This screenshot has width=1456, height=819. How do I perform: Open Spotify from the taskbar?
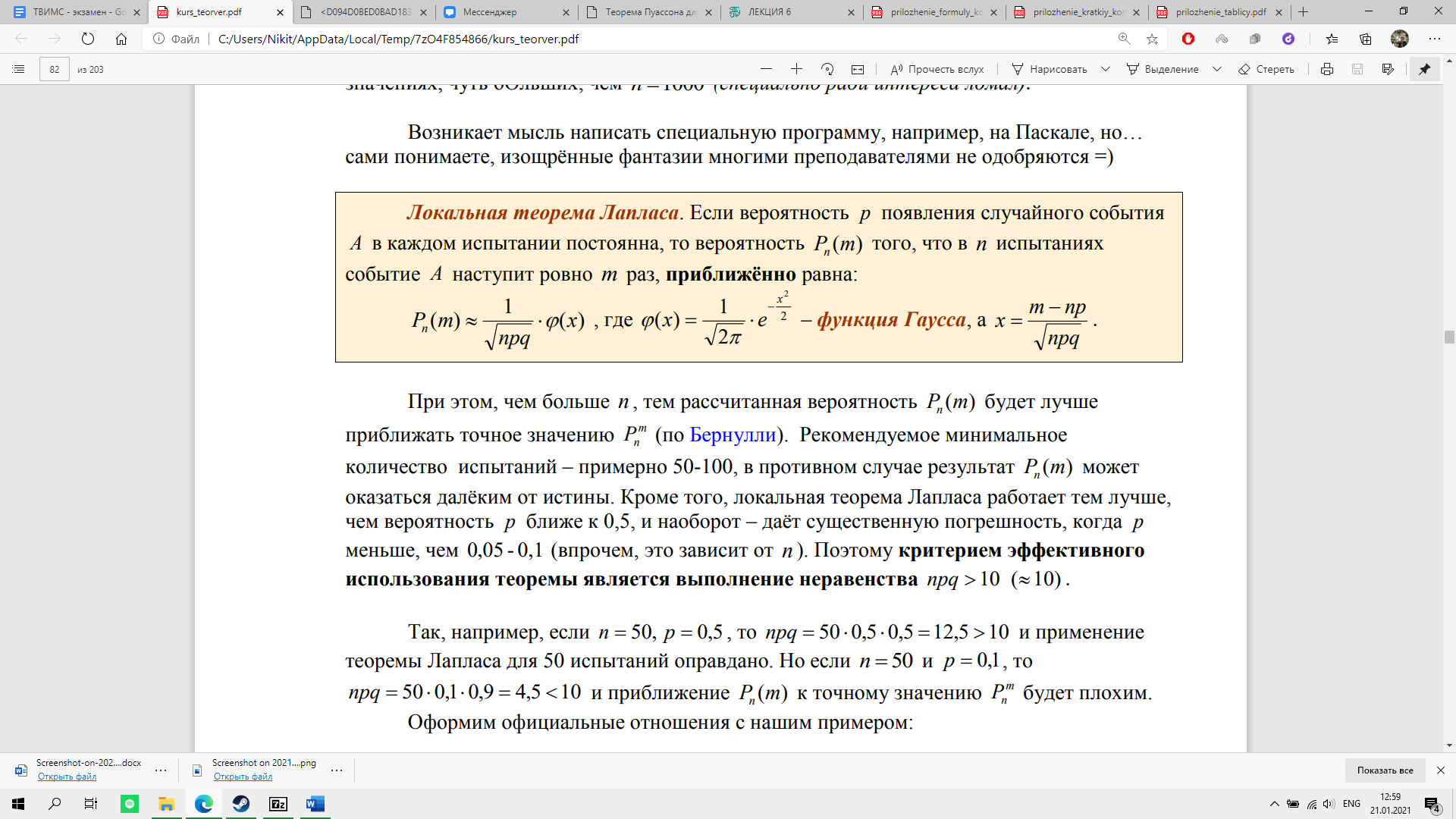pos(130,804)
